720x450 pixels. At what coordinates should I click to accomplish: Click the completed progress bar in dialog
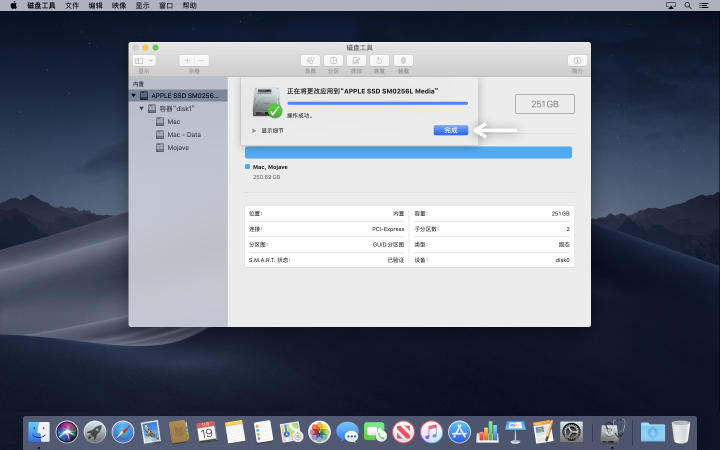pyautogui.click(x=377, y=104)
